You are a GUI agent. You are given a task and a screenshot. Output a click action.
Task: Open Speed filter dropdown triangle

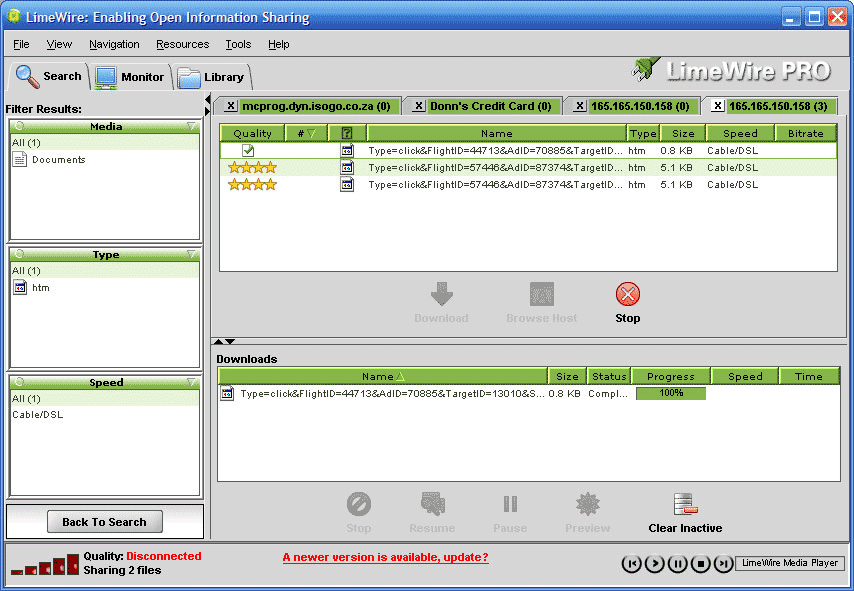coord(191,382)
